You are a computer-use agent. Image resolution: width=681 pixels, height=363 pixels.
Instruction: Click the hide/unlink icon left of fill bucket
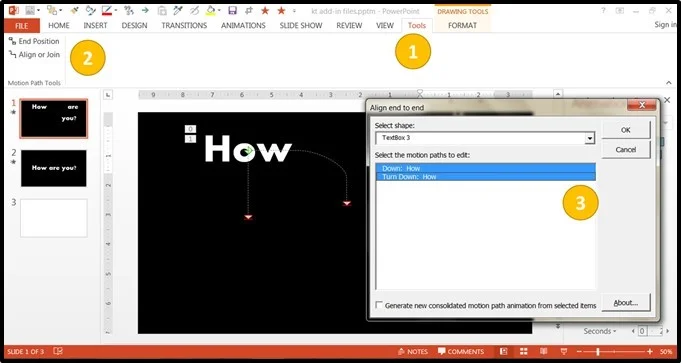tap(194, 10)
